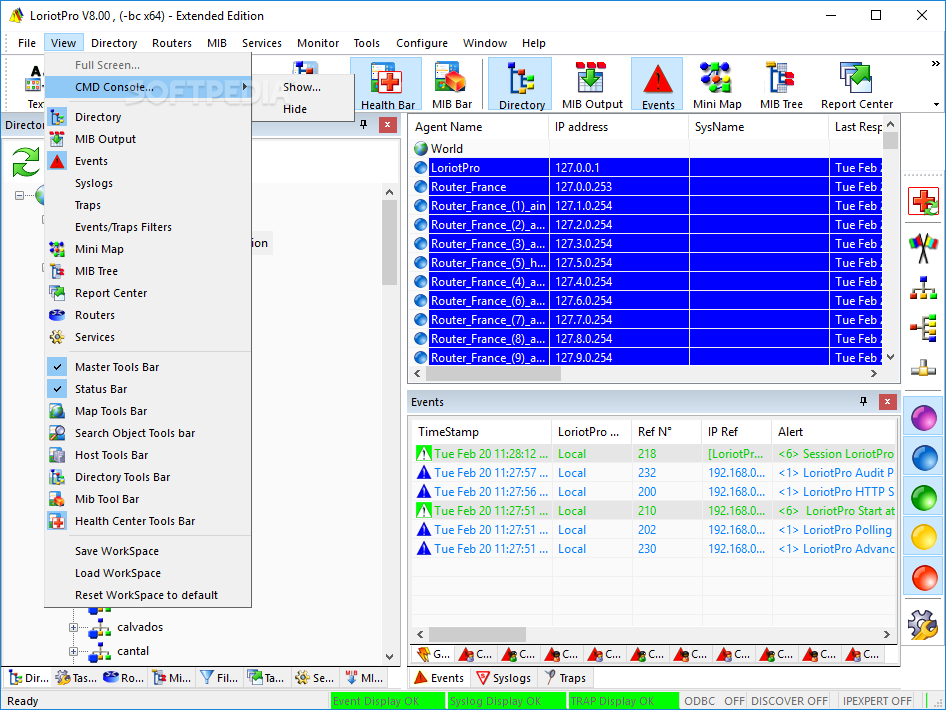The width and height of the screenshot is (946, 710).
Task: Click the warning icon on event 218 row
Action: coord(424,454)
